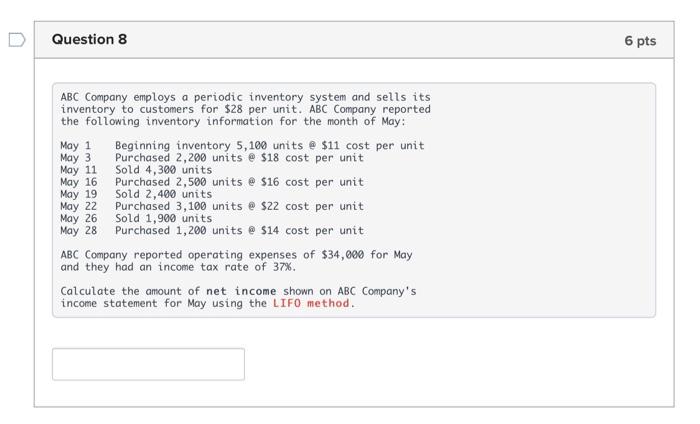Viewport: 700px width, 424px height.
Task: Click 'the following inventory information' line
Action: click(233, 121)
